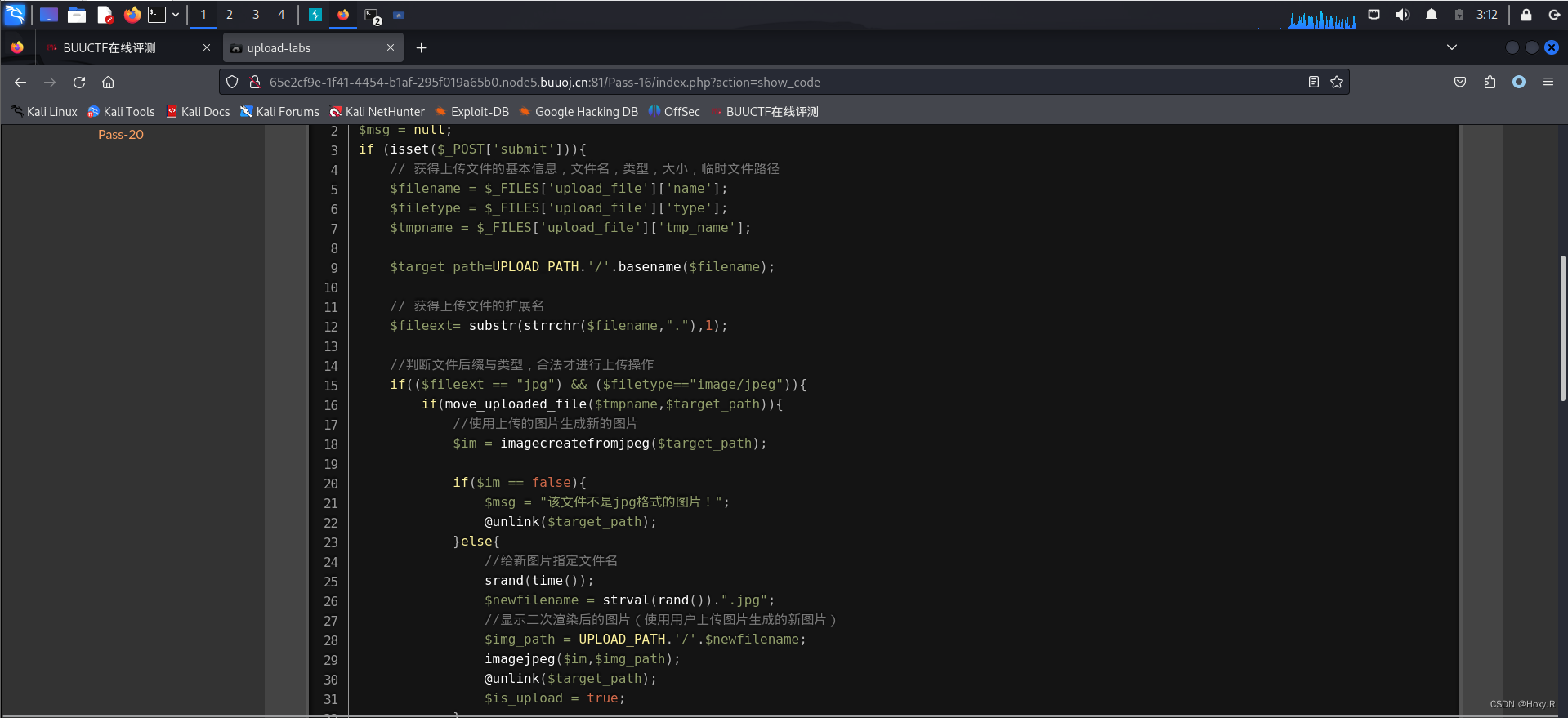The height and width of the screenshot is (718, 1568).
Task: Open the log out session icon
Action: tap(1554, 15)
